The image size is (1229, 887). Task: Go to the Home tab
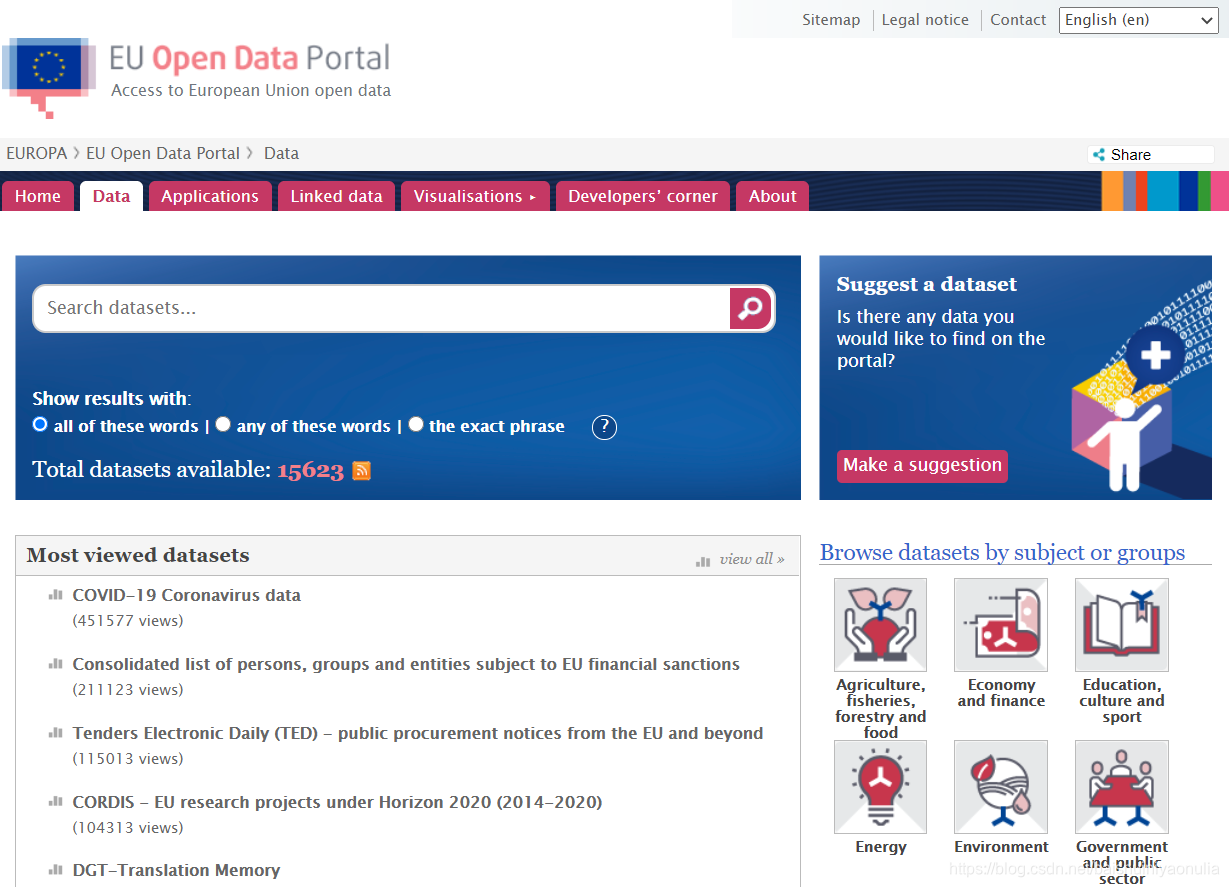point(38,196)
